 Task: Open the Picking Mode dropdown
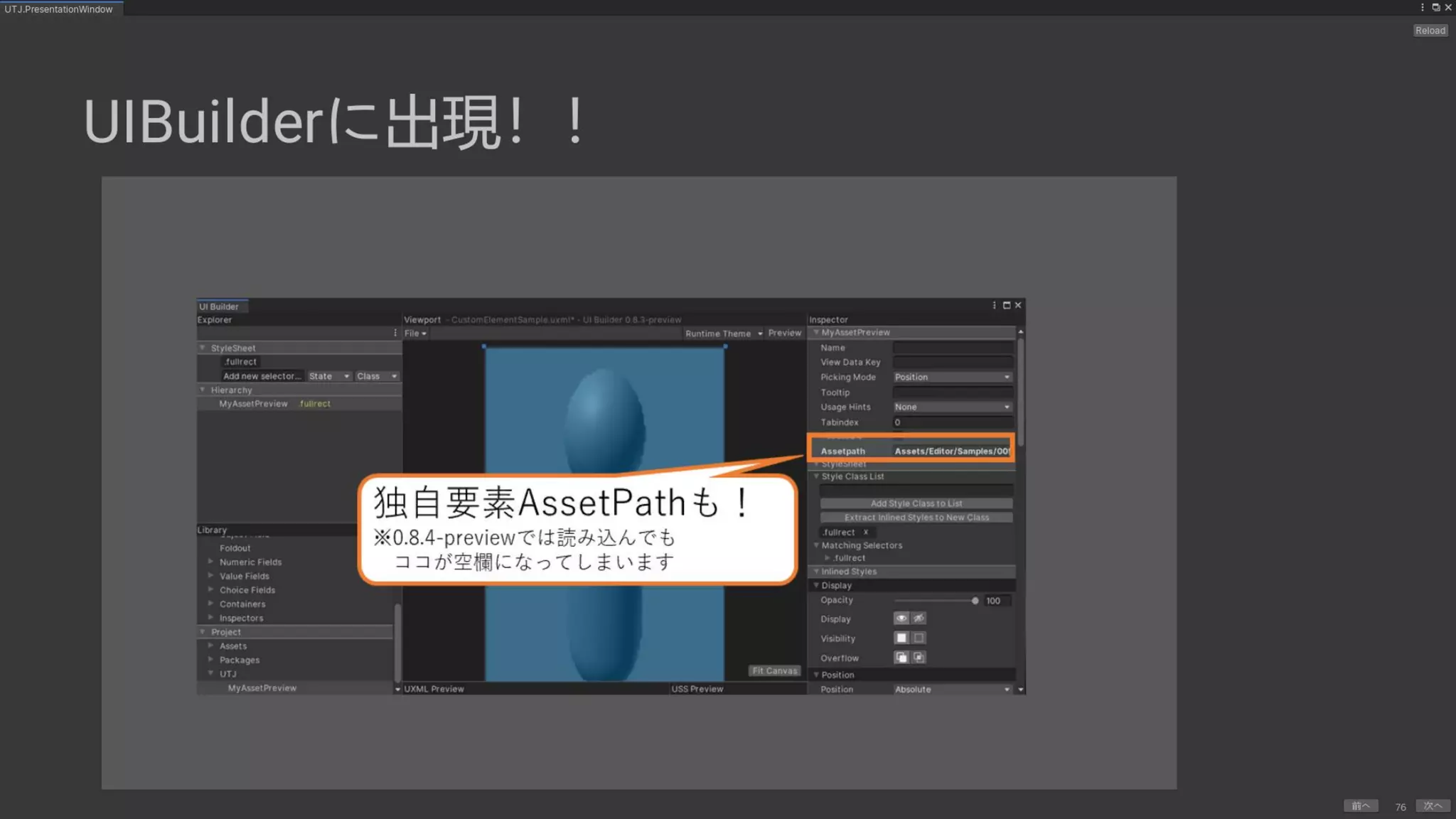(x=953, y=378)
